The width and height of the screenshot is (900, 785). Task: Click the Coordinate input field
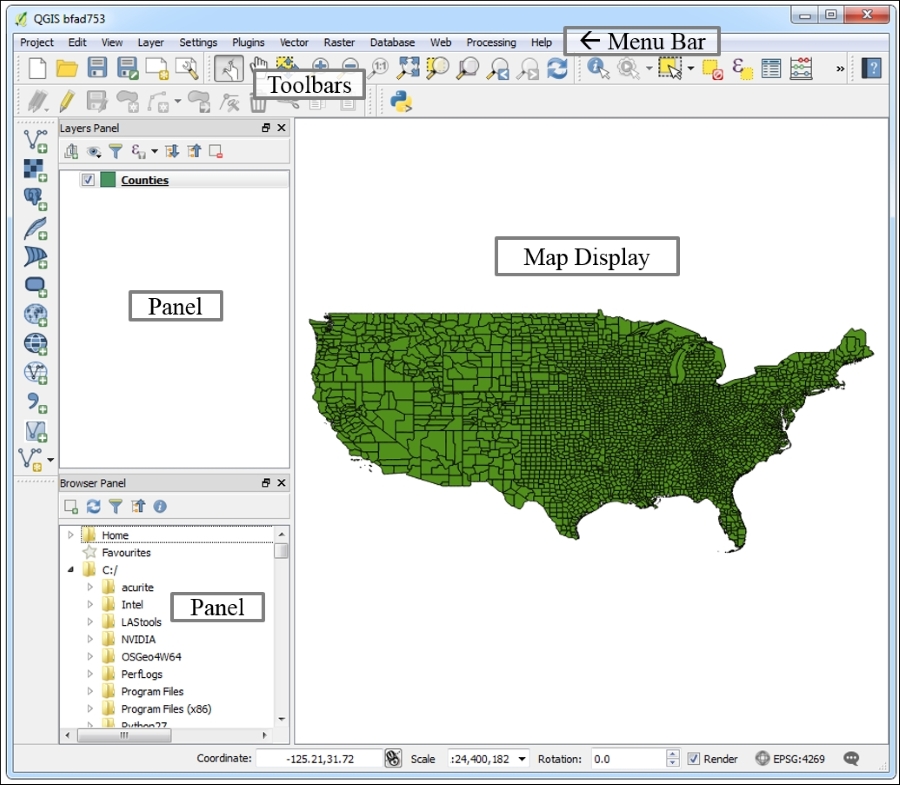[x=319, y=759]
